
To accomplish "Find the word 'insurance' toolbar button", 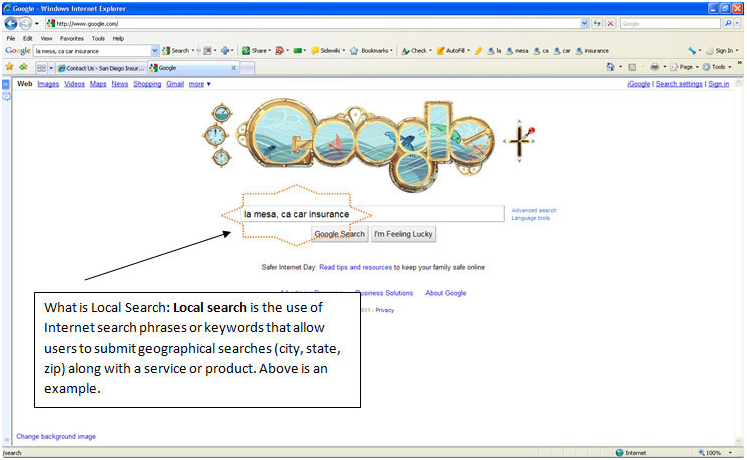I will (x=592, y=50).
